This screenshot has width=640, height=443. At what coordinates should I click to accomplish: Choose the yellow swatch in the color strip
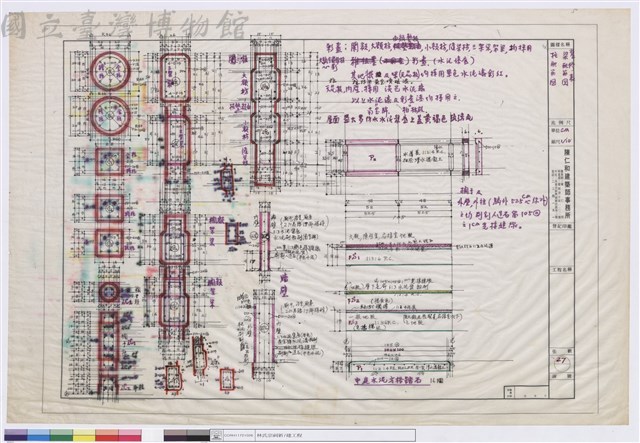84,435
